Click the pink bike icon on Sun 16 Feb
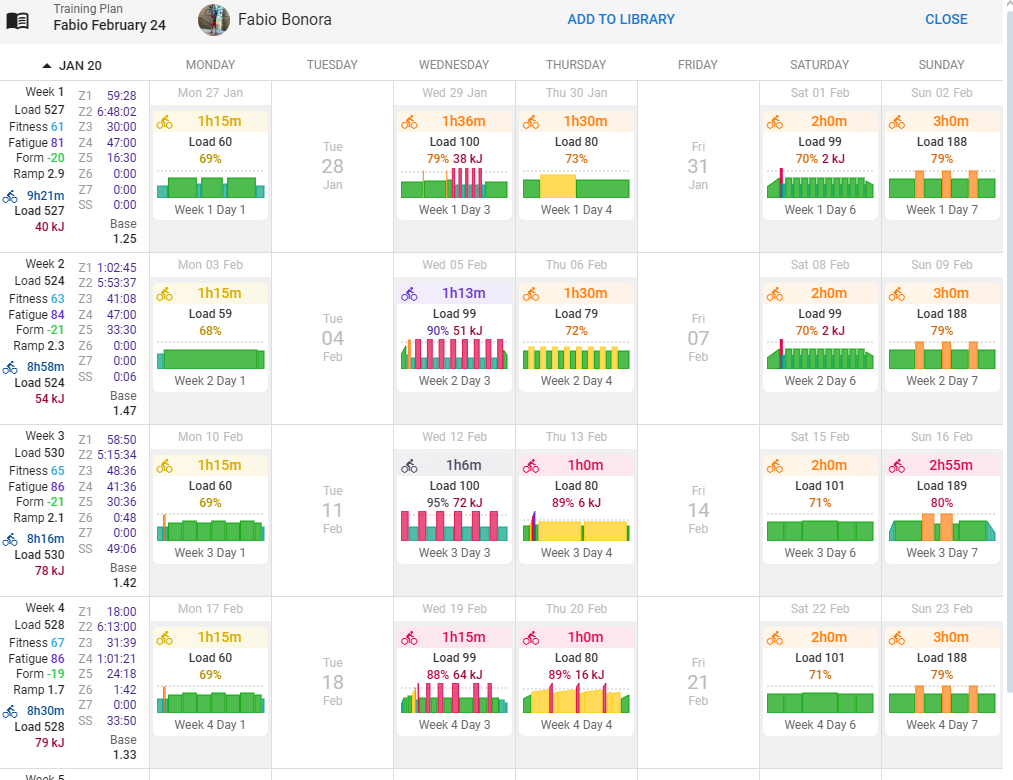The height and width of the screenshot is (780, 1013). (x=896, y=466)
